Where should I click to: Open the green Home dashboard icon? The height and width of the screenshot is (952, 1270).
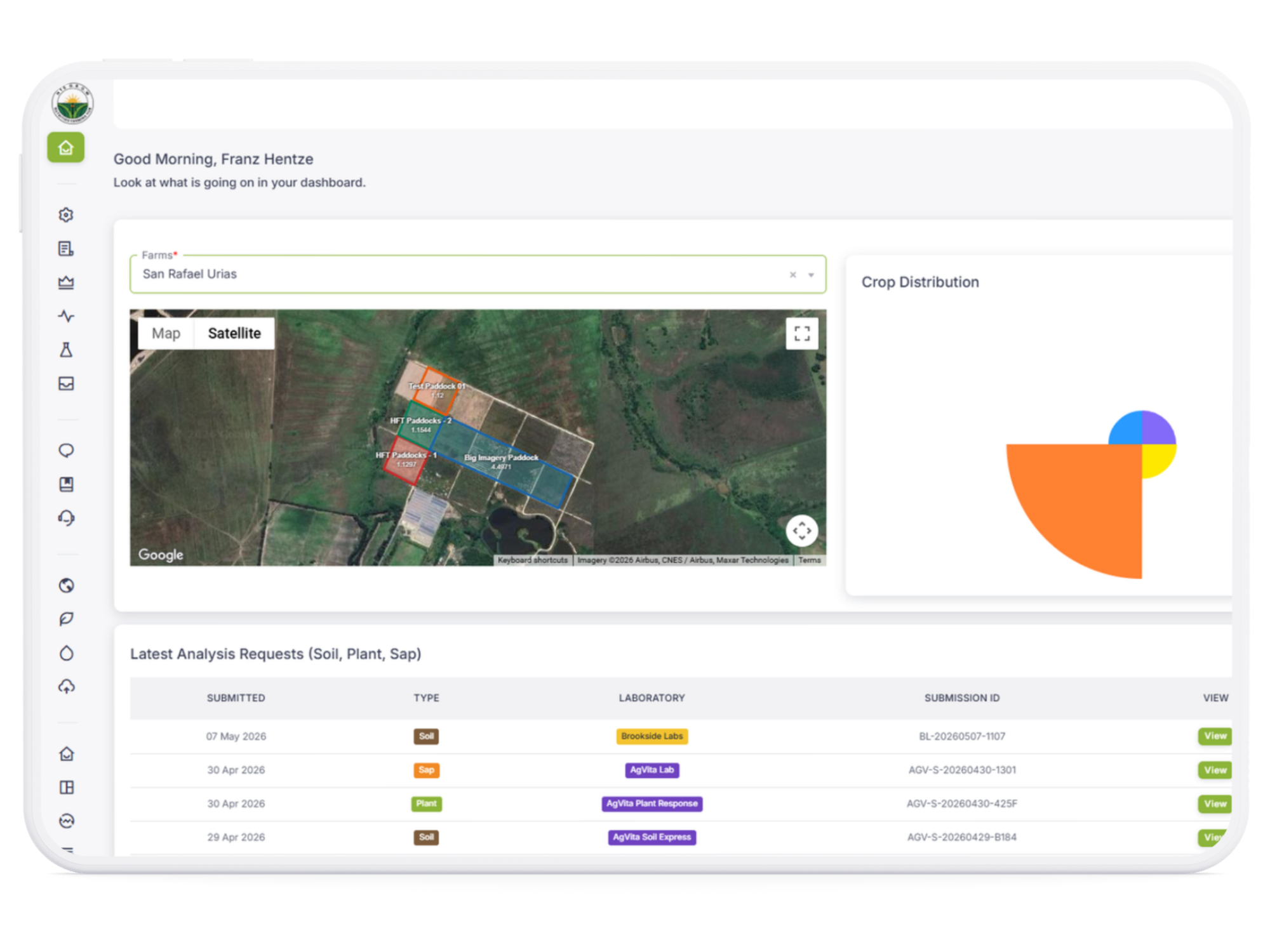pos(66,148)
